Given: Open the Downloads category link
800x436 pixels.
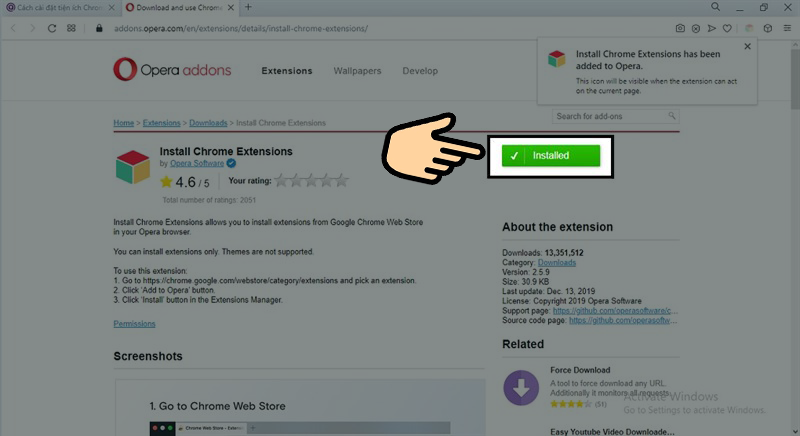Looking at the screenshot, I should (557, 263).
